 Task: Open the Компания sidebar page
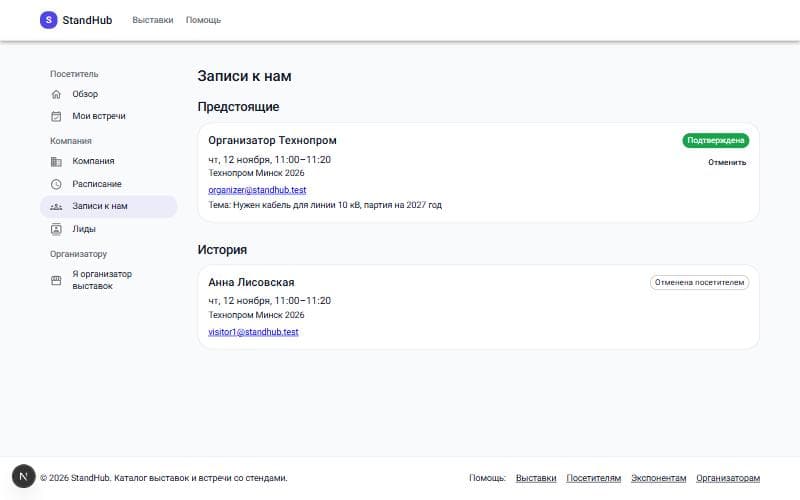pos(109,161)
